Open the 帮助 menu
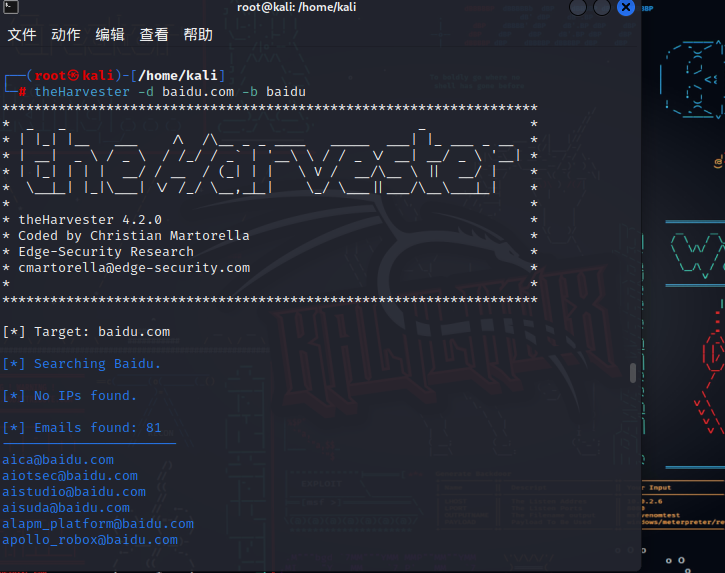This screenshot has height=573, width=725. pyautogui.click(x=198, y=35)
